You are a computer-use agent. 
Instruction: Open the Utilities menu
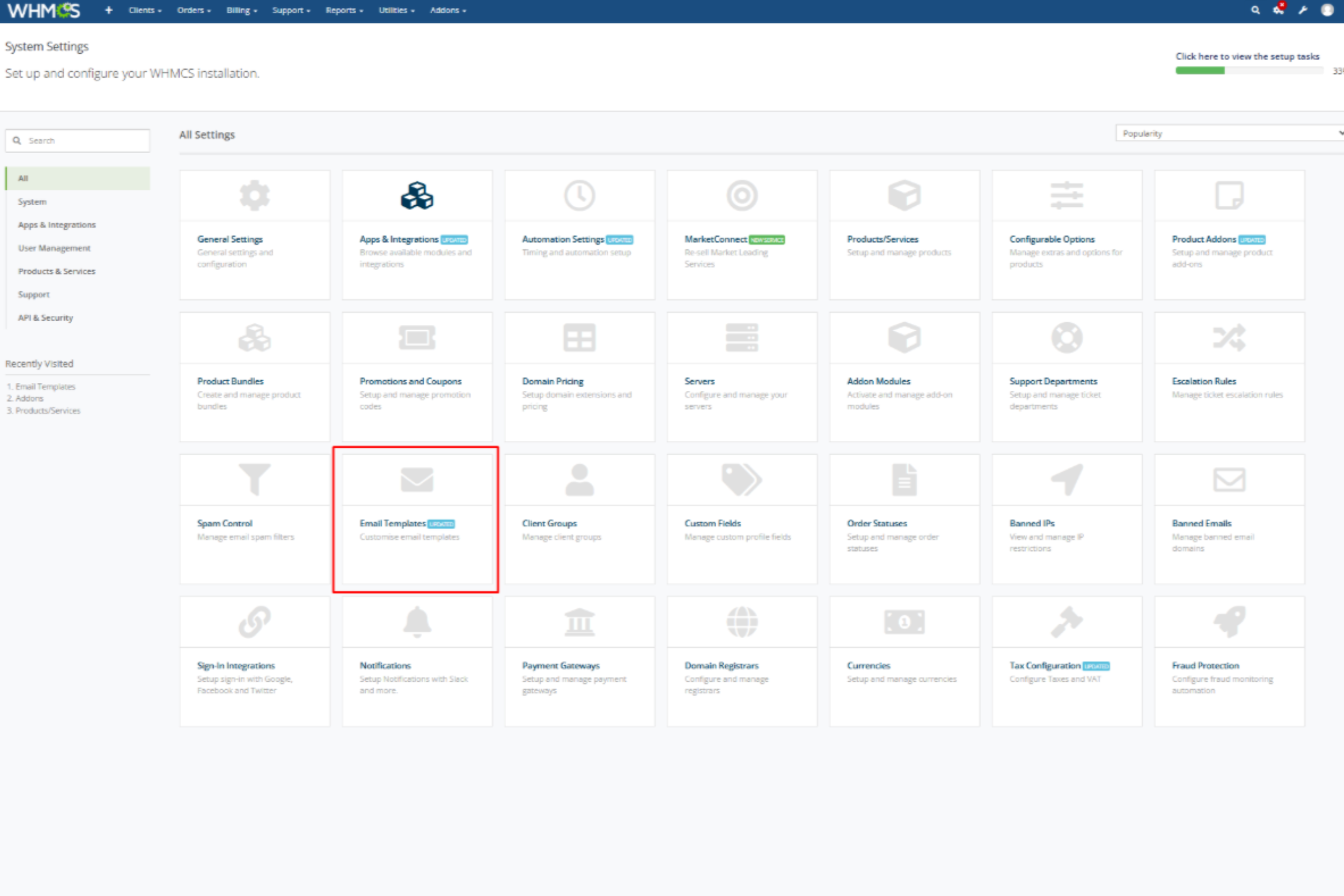pos(396,10)
